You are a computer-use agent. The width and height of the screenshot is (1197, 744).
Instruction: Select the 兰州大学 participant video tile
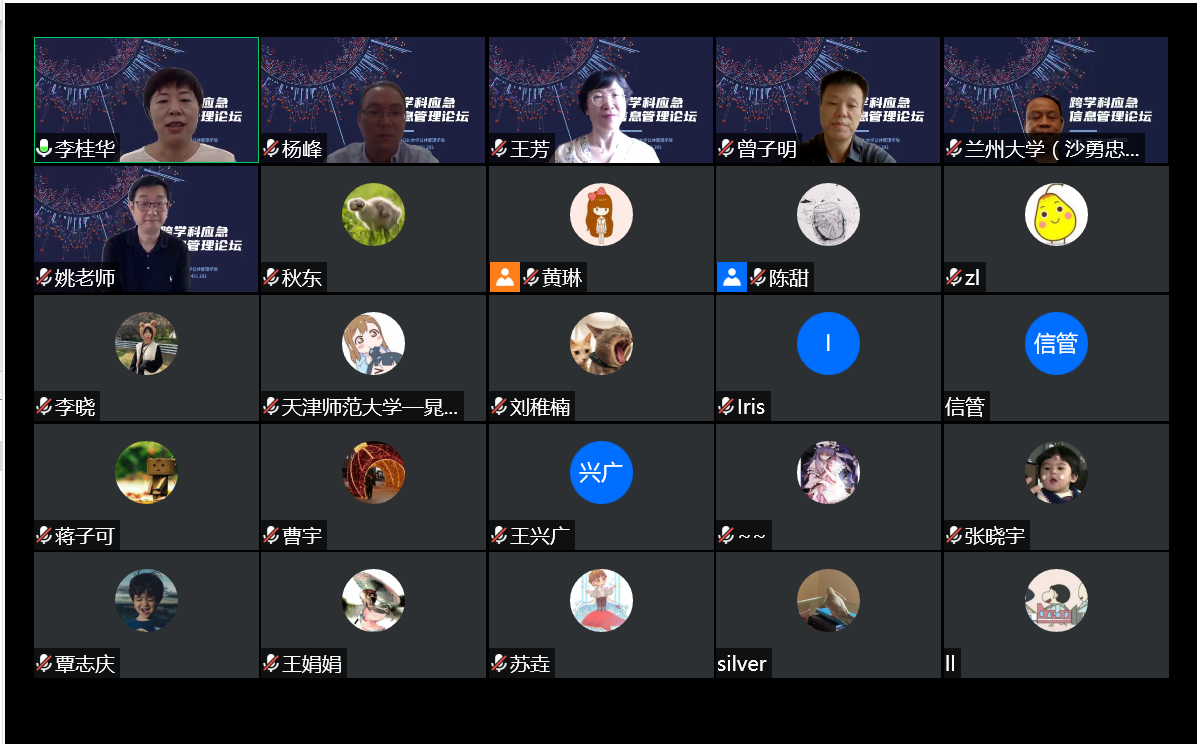point(1056,100)
